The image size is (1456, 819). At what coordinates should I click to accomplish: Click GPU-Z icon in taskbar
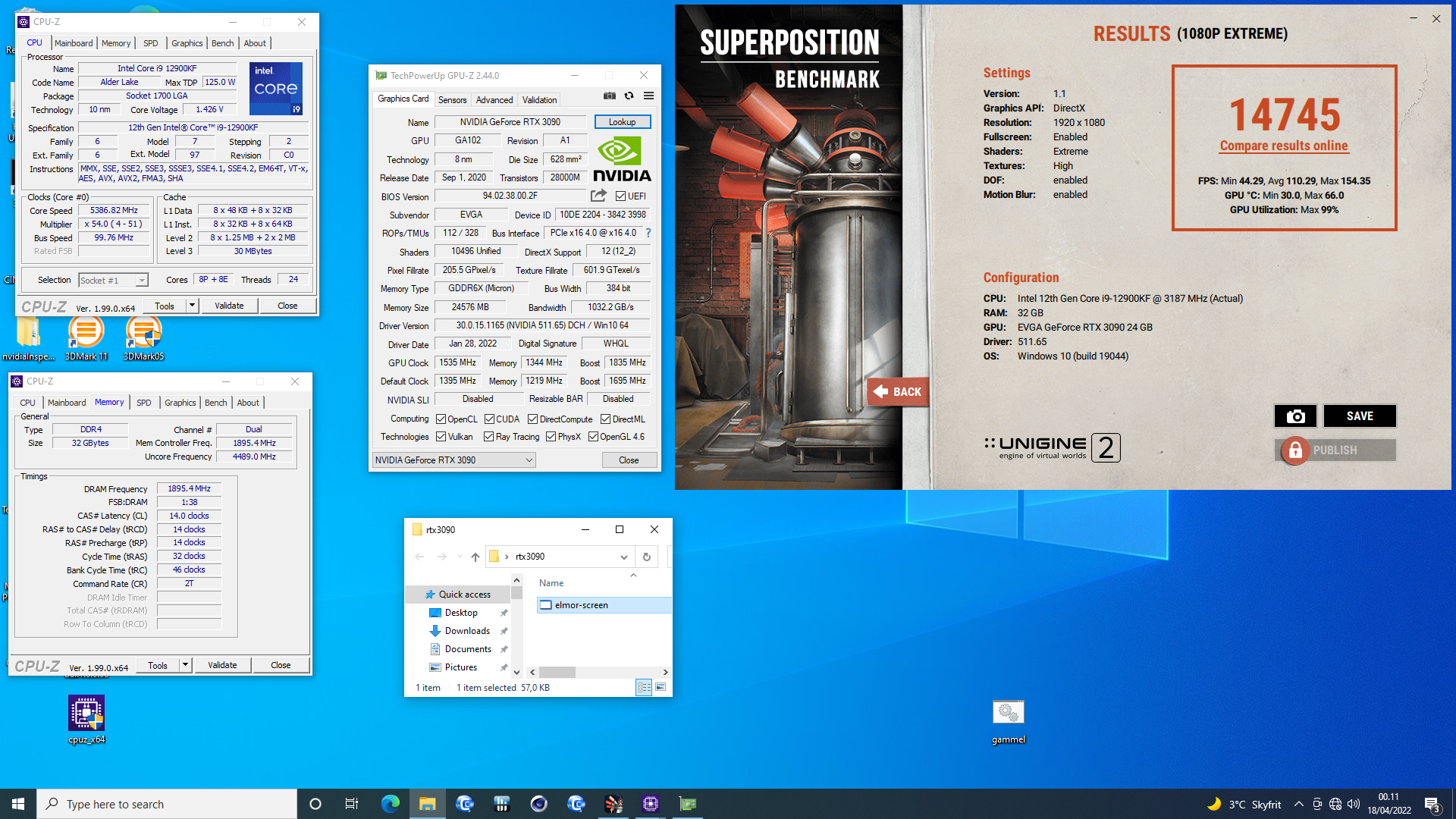point(688,804)
